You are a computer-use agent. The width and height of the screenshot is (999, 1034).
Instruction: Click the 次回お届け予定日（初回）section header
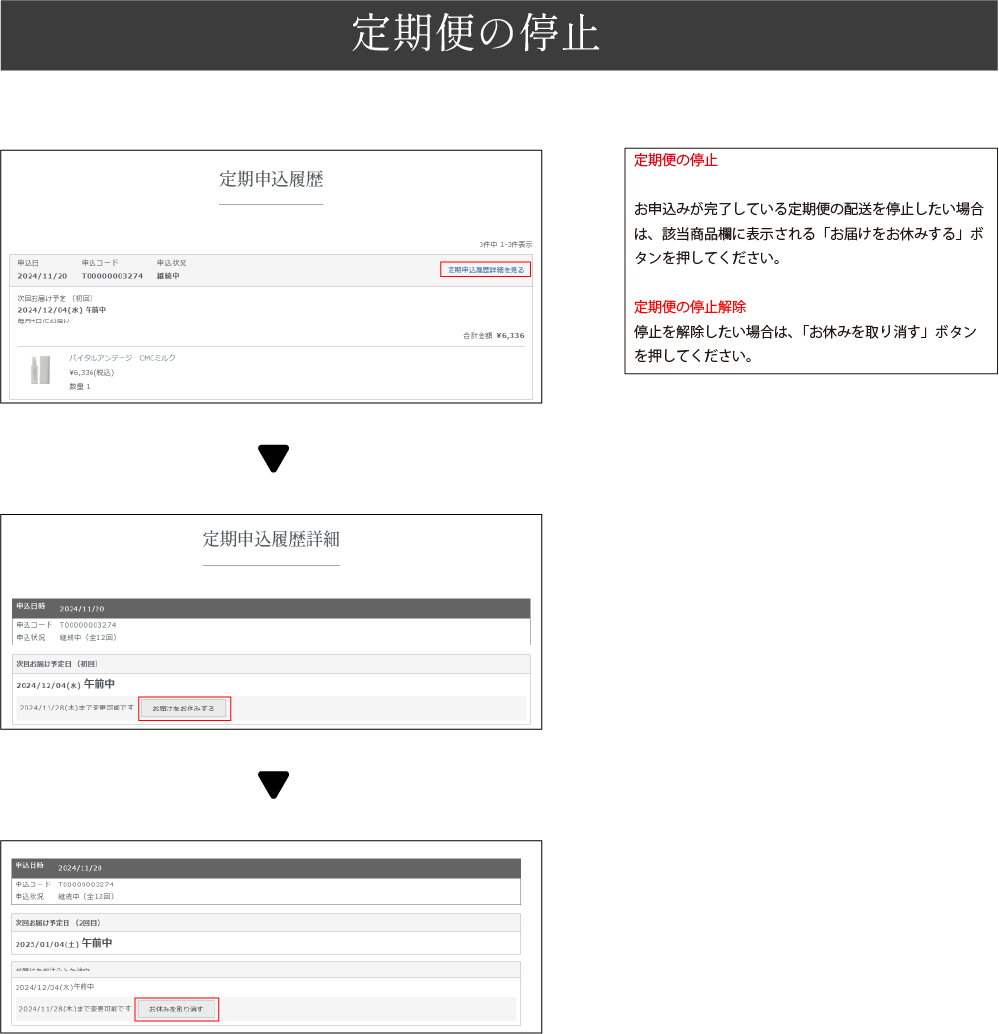coord(56,663)
